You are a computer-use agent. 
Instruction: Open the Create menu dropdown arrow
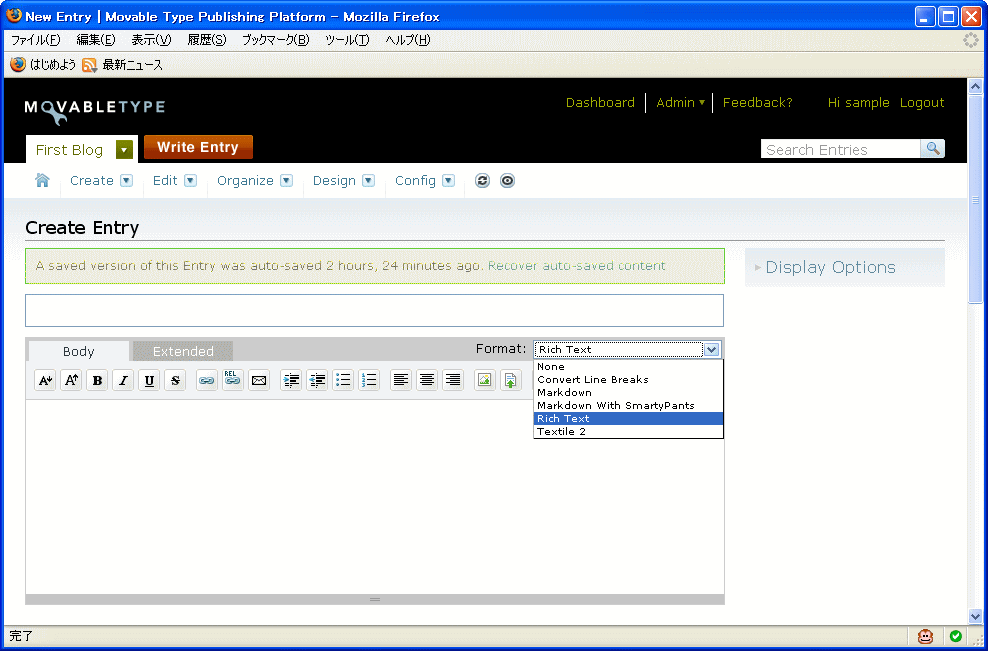[x=127, y=181]
